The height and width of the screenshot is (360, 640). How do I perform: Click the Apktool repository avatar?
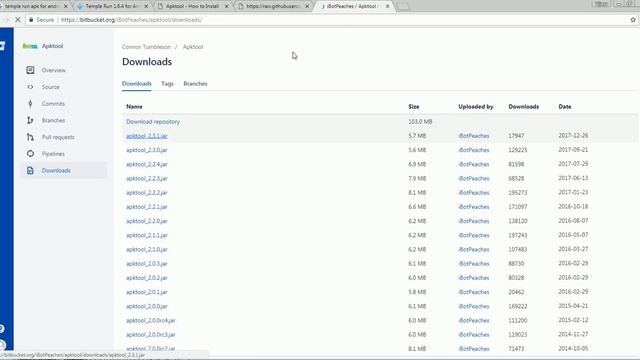point(30,46)
